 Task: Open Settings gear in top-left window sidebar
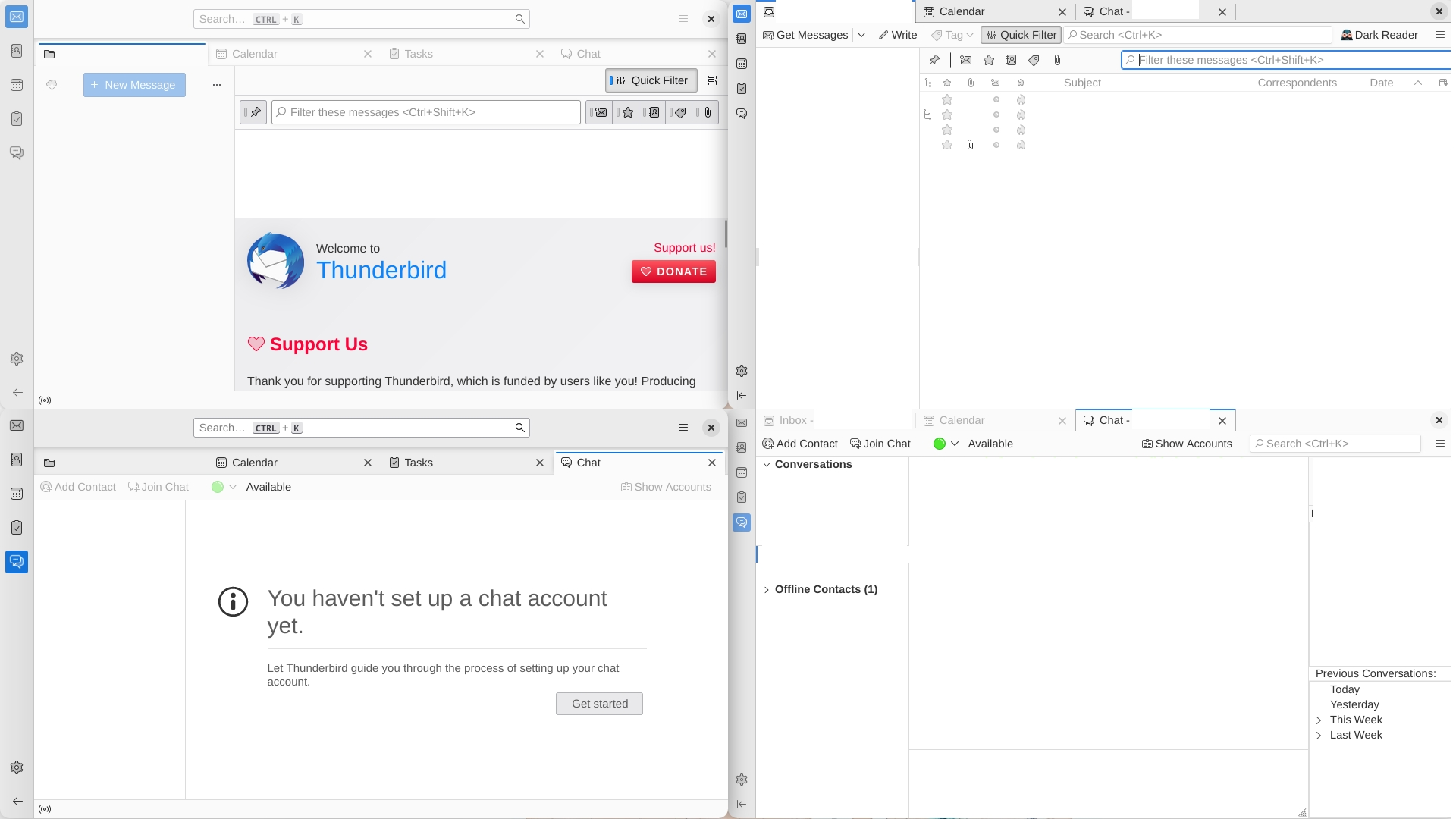pos(17,359)
